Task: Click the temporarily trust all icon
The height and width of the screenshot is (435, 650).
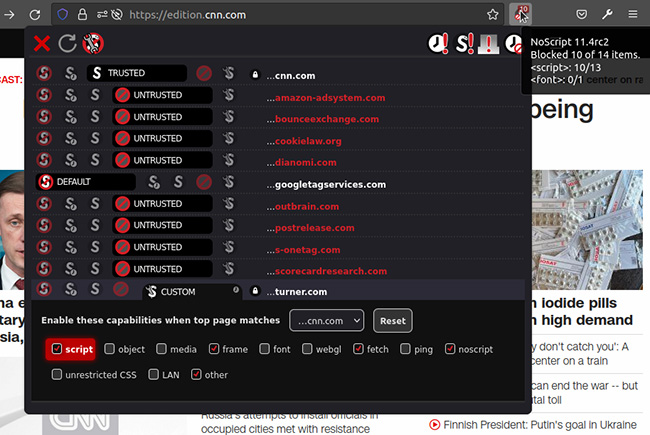Action: coord(438,44)
